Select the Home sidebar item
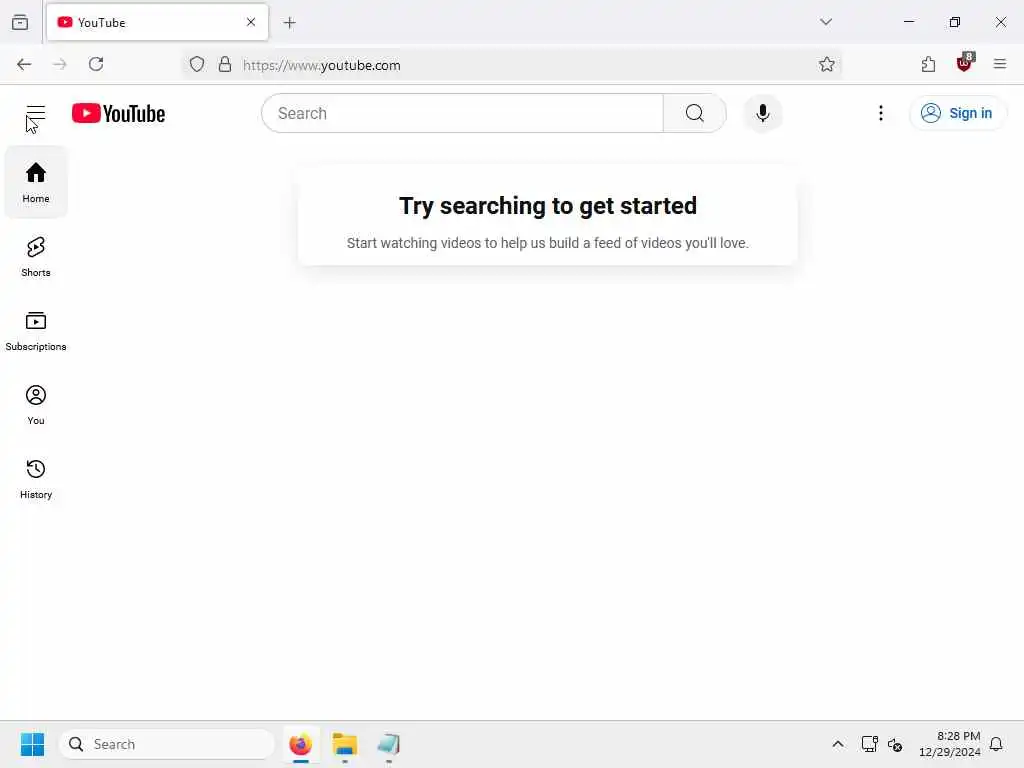 [x=36, y=182]
